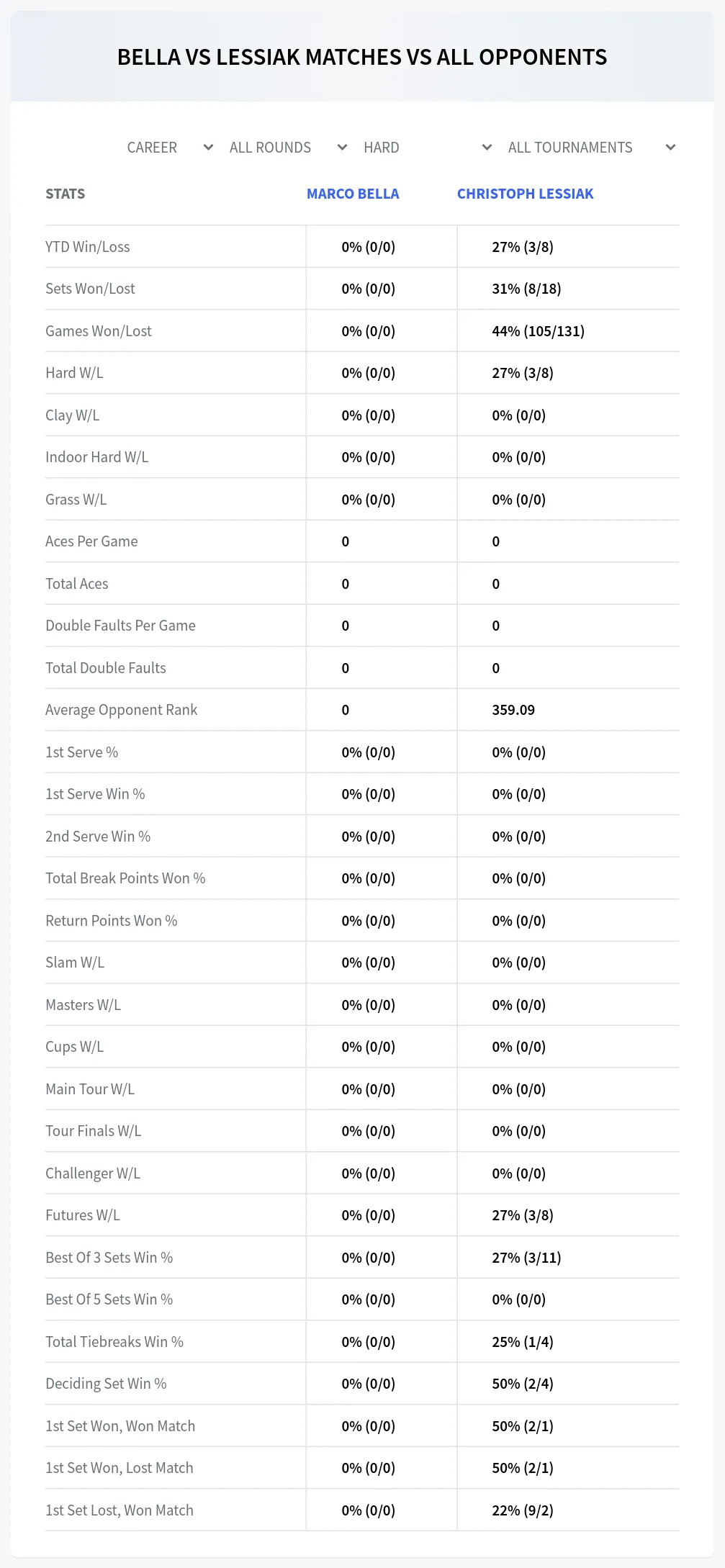Click the STATS column header

[65, 194]
